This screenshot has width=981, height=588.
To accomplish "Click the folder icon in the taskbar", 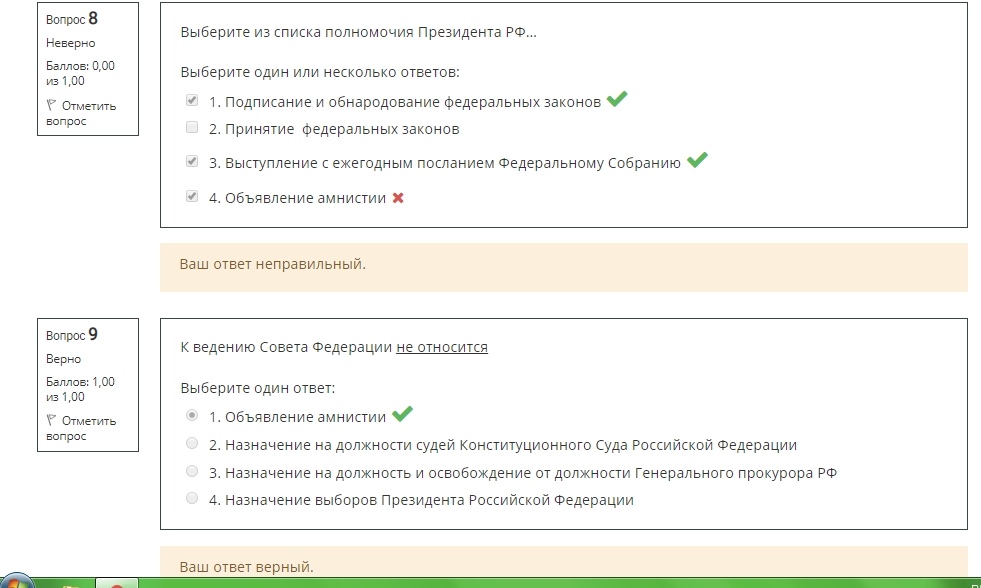I will click(69, 584).
